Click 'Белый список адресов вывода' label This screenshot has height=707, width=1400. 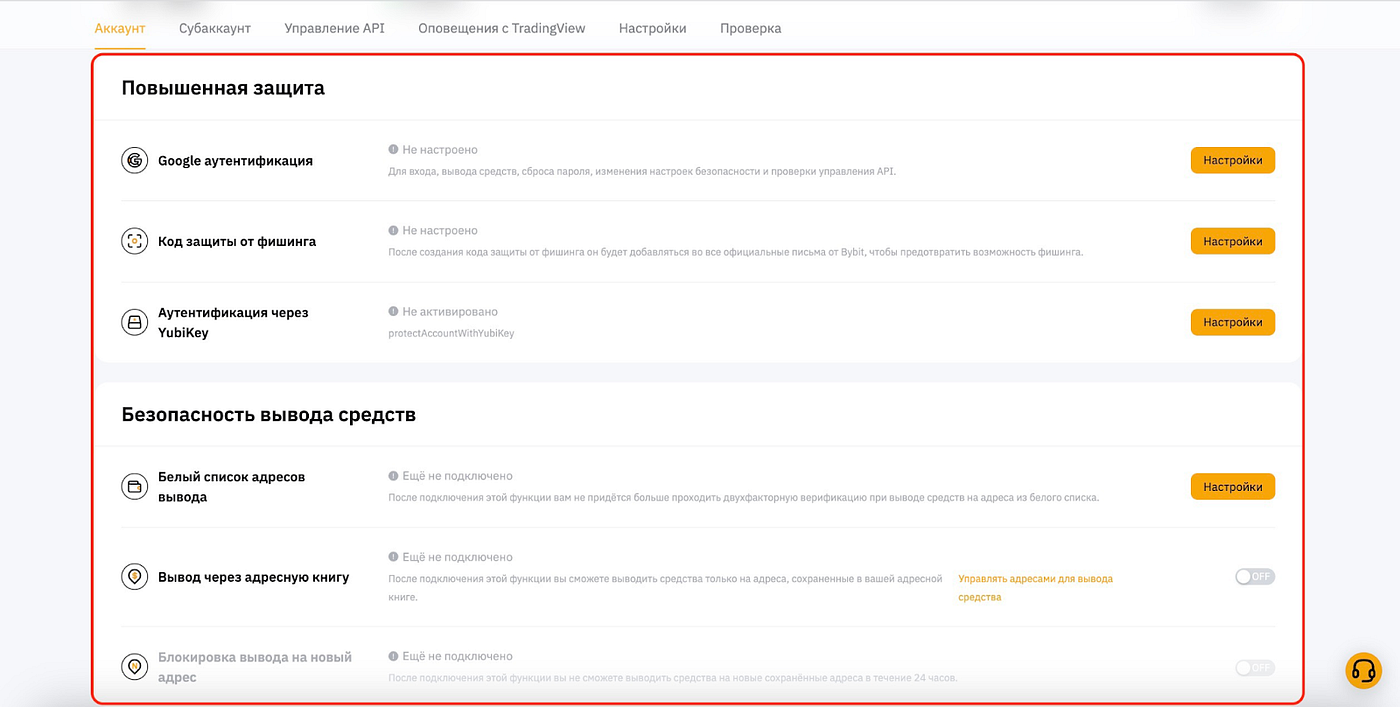(231, 487)
